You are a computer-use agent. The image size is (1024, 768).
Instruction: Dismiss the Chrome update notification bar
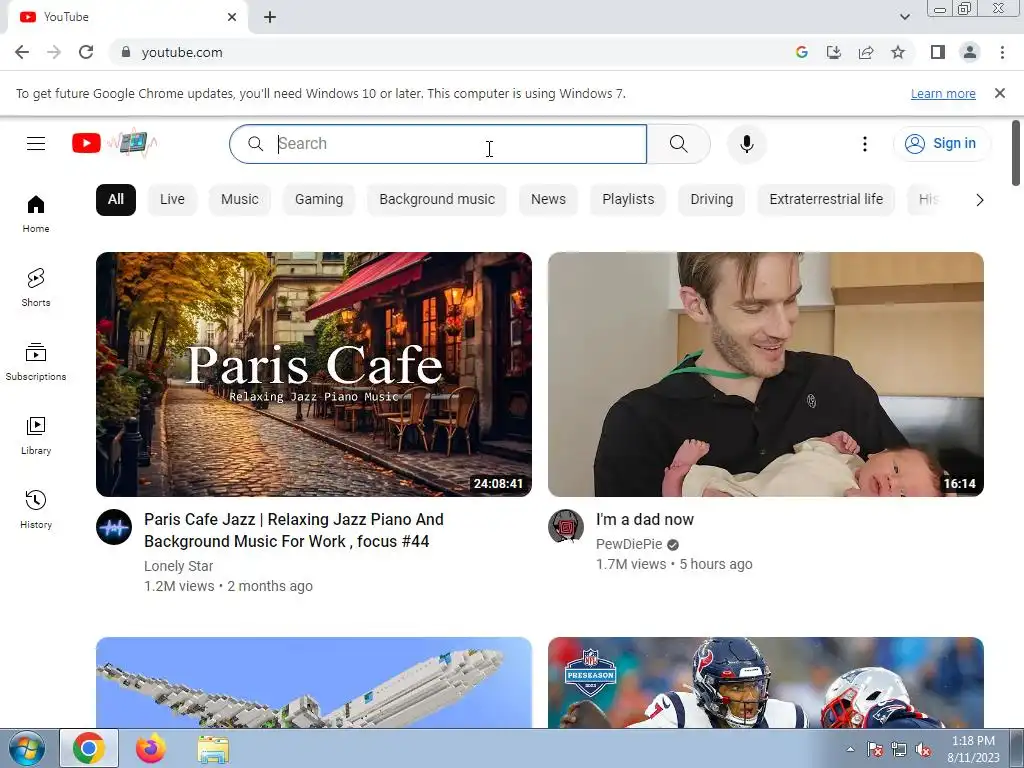(x=1000, y=93)
